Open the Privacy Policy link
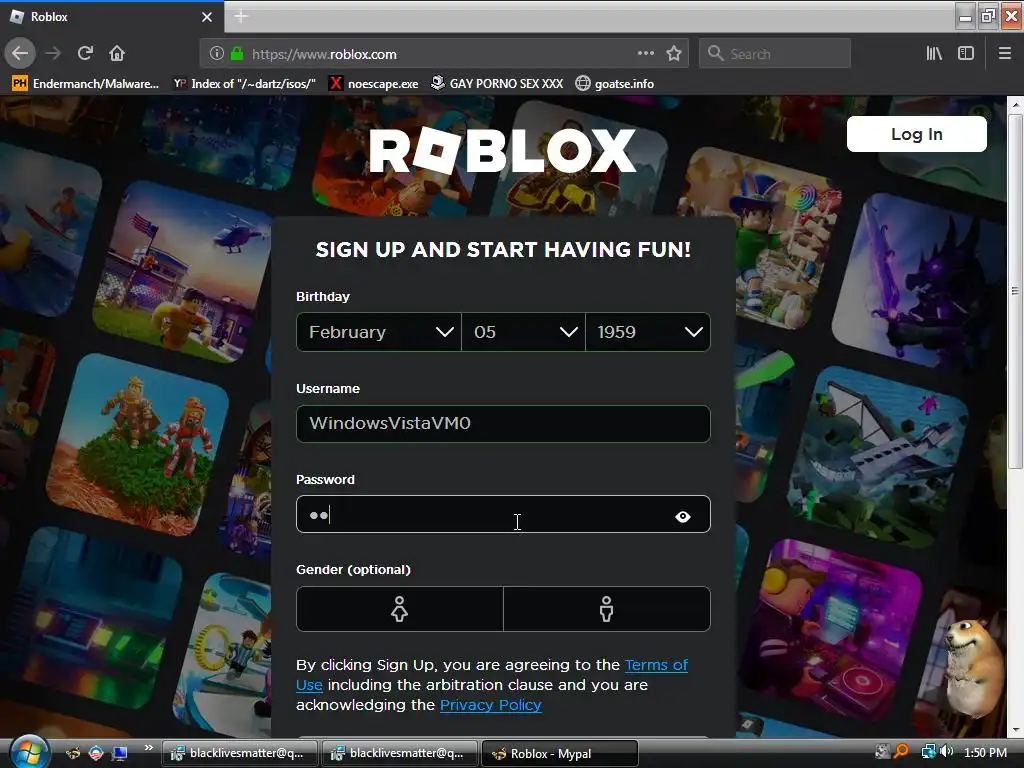 [x=490, y=705]
